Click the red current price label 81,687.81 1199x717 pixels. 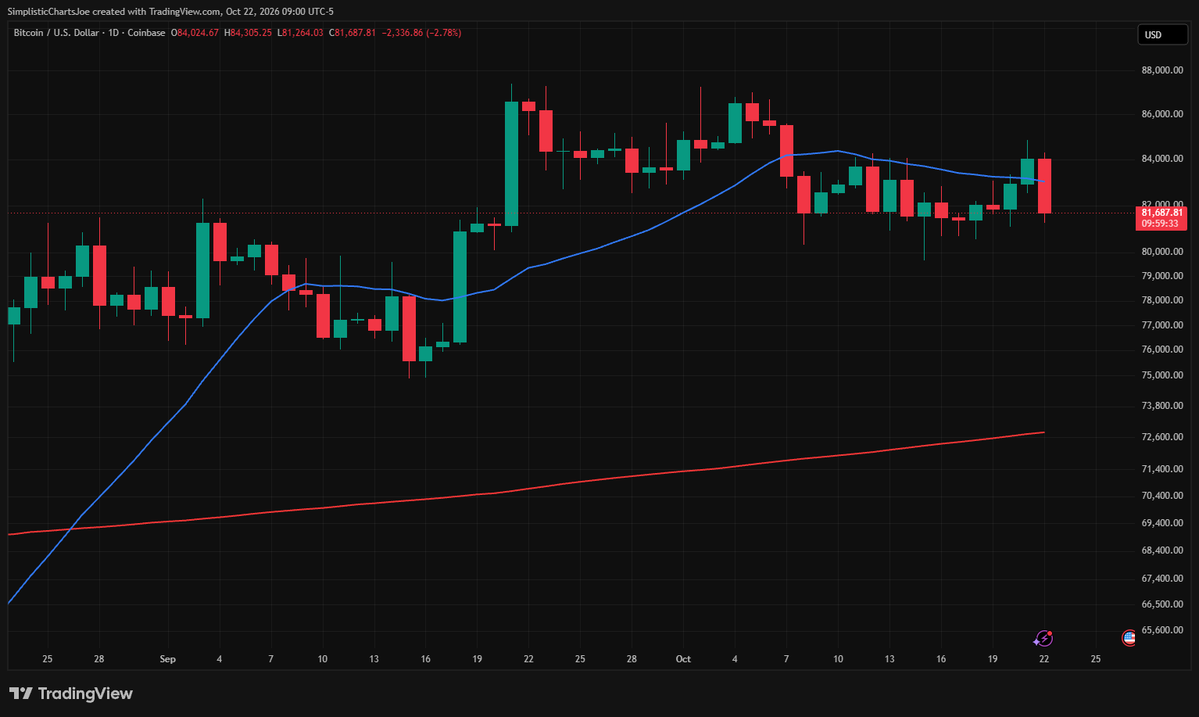[x=1162, y=213]
